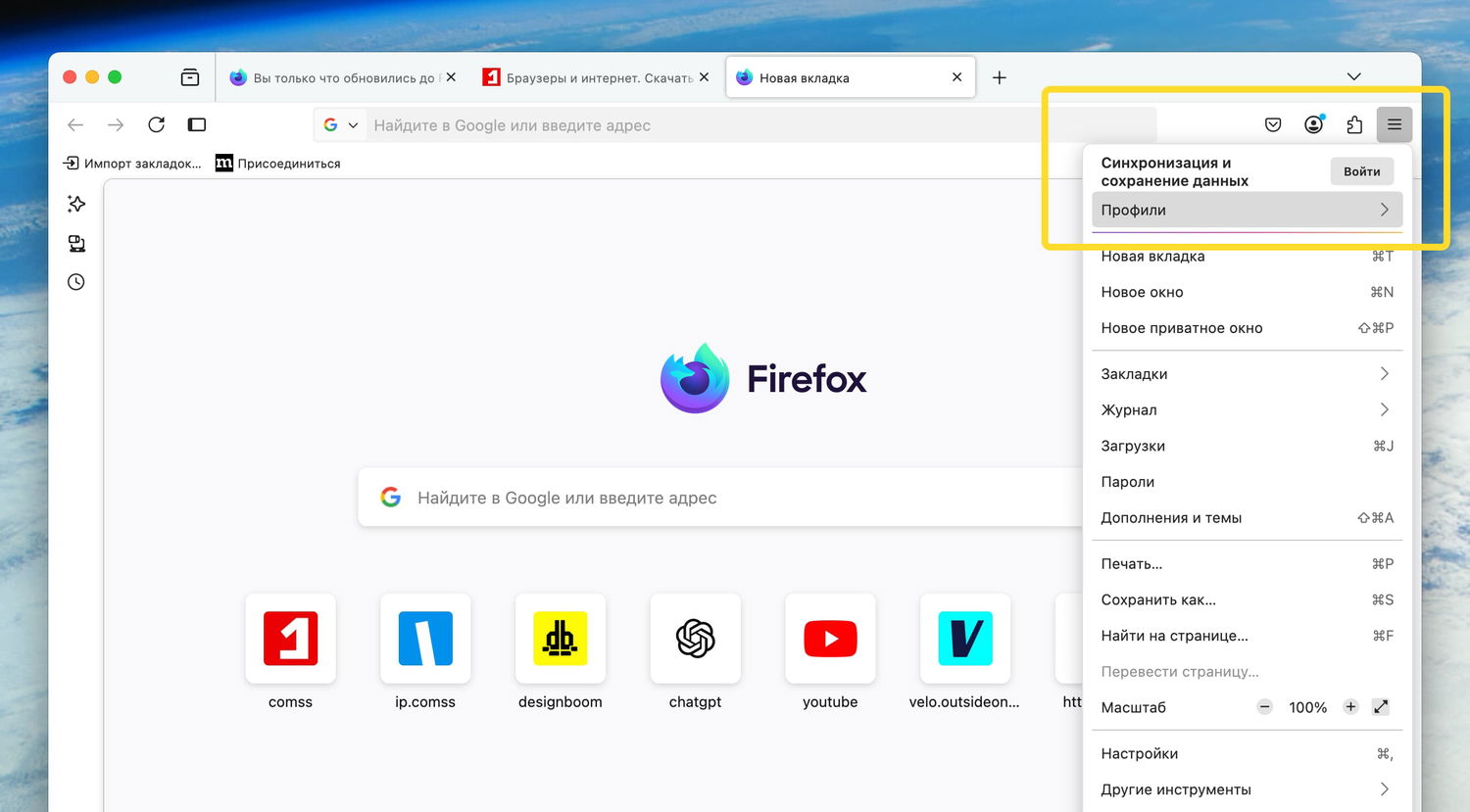Close the 'Новая вкладка' tab

point(957,76)
